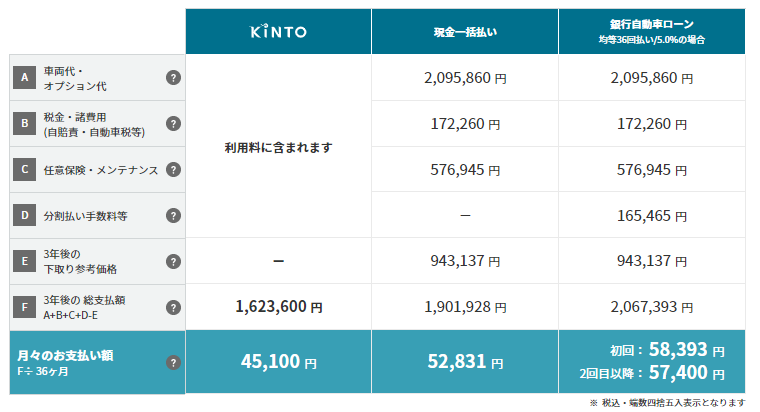Image resolution: width=760 pixels, height=412 pixels.
Task: Click the A+B+C+D-E formula text
Action: point(71,316)
